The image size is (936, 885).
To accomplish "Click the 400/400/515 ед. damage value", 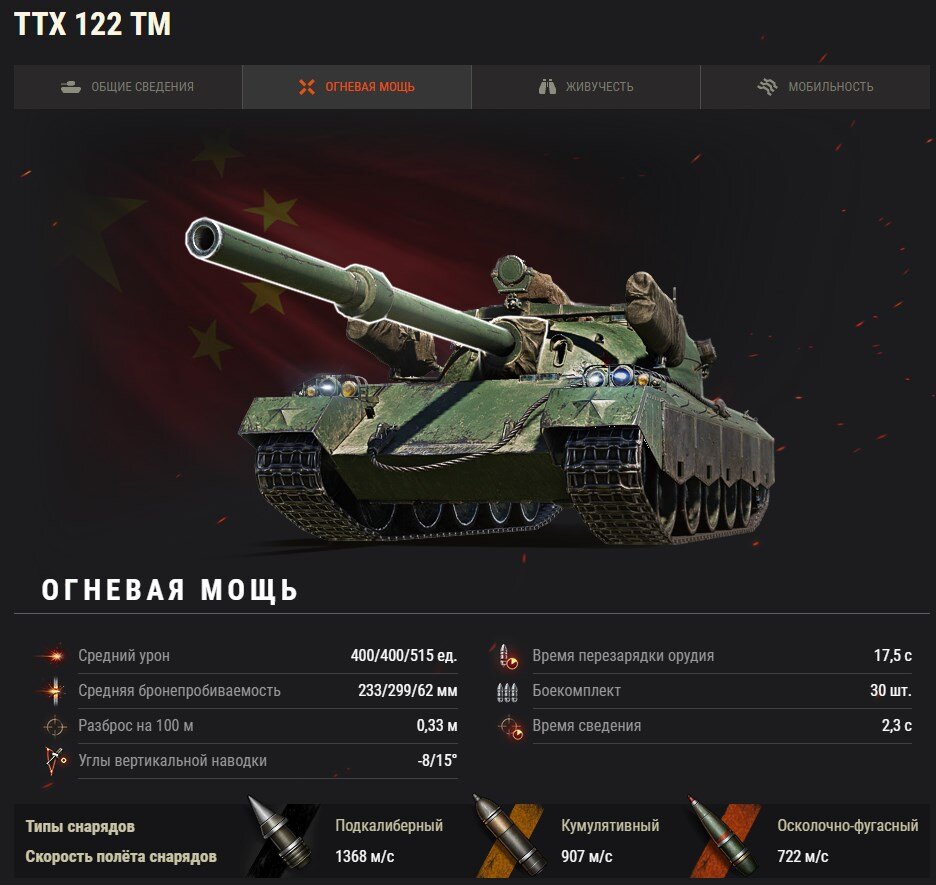I will 404,656.
